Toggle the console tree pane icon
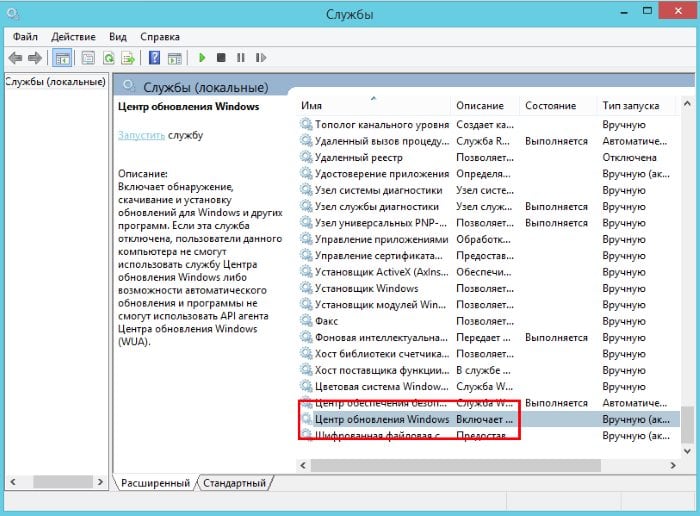The height and width of the screenshot is (516, 700). point(63,58)
